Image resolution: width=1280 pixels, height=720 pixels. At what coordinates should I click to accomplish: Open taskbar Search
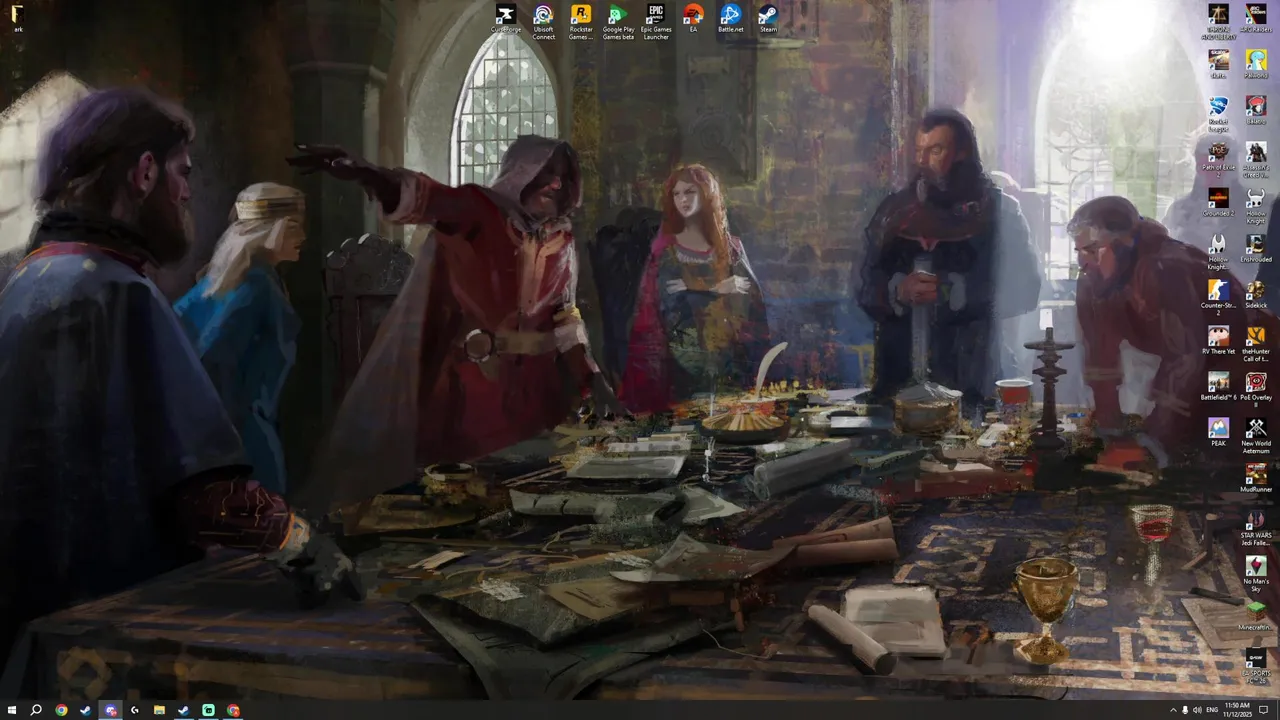[x=36, y=710]
